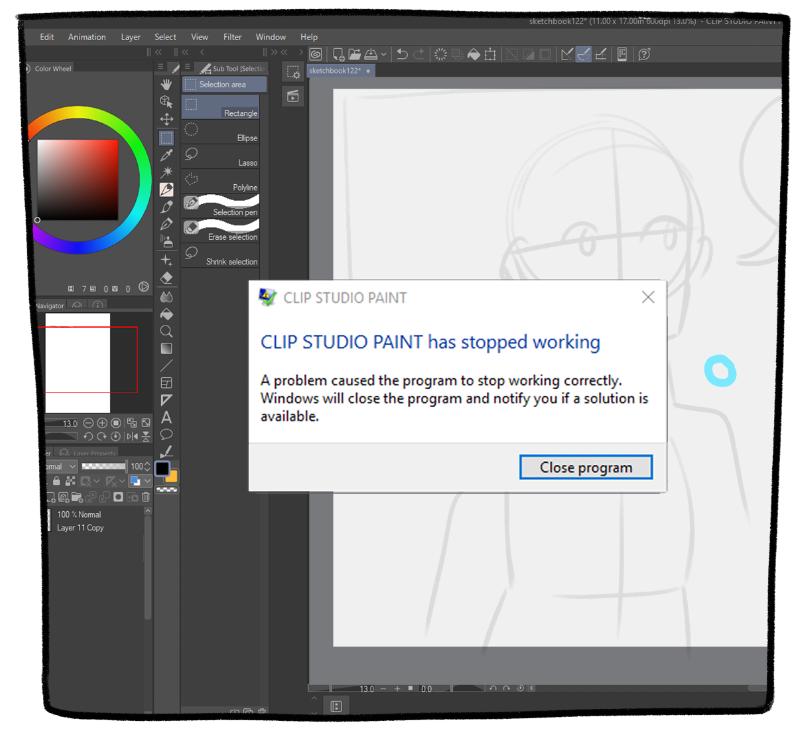
Task: Delete layer with trash icon
Action: pos(146,497)
